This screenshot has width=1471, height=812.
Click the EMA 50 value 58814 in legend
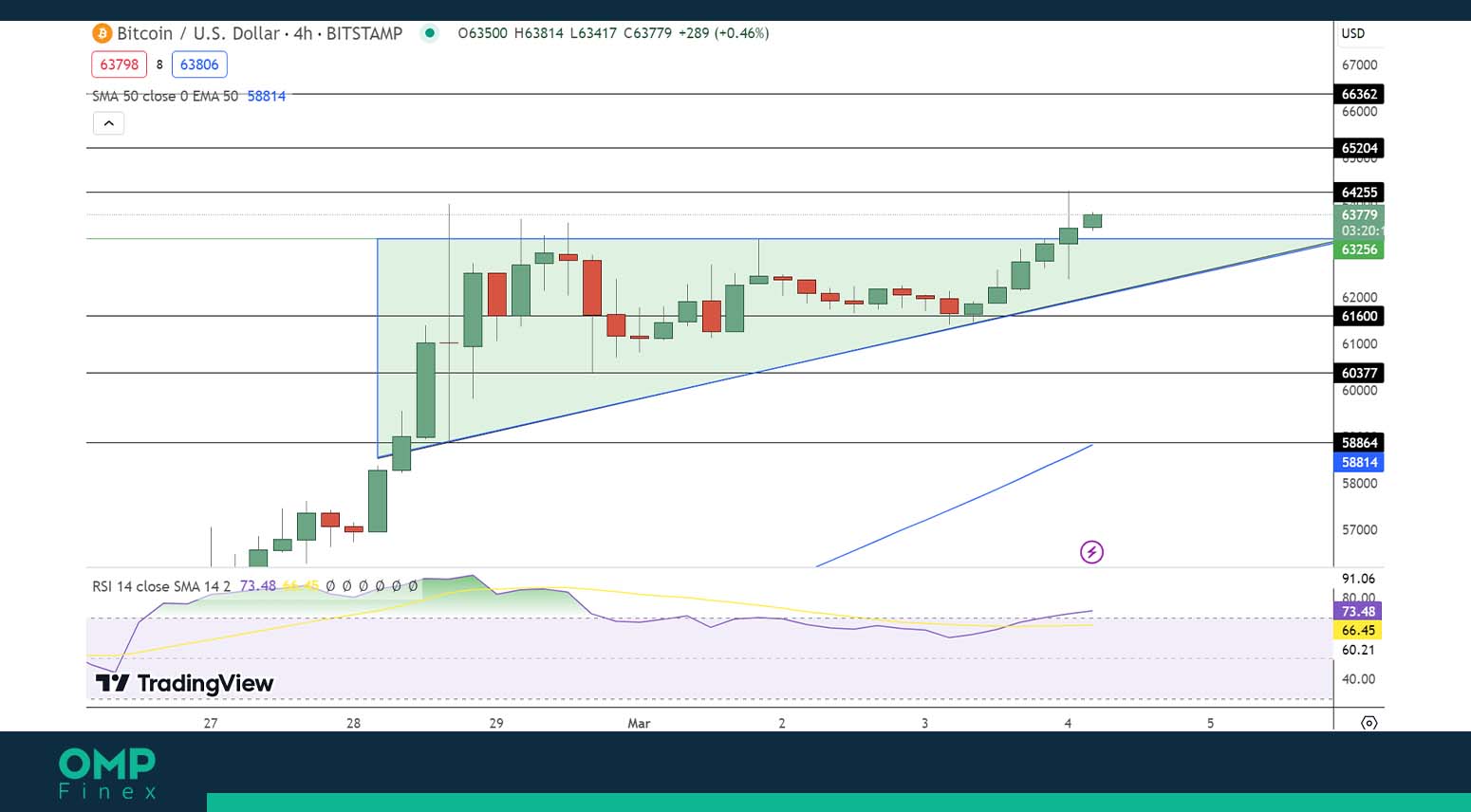267,96
